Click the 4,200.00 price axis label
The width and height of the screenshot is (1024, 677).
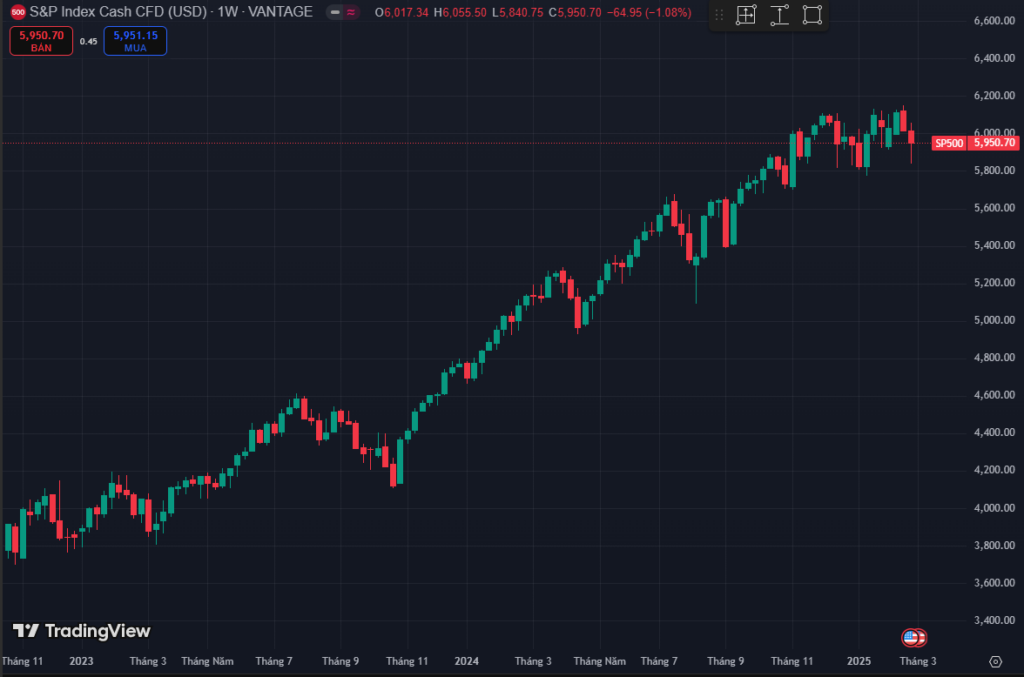click(x=994, y=470)
